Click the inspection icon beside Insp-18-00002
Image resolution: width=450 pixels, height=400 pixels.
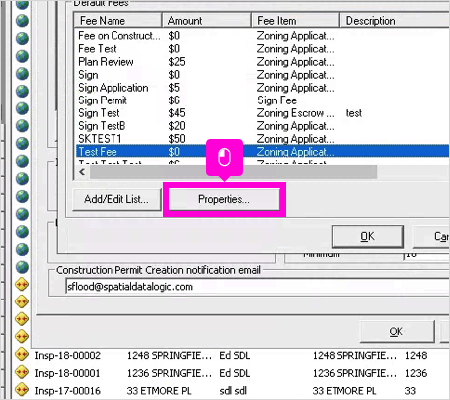[22, 354]
